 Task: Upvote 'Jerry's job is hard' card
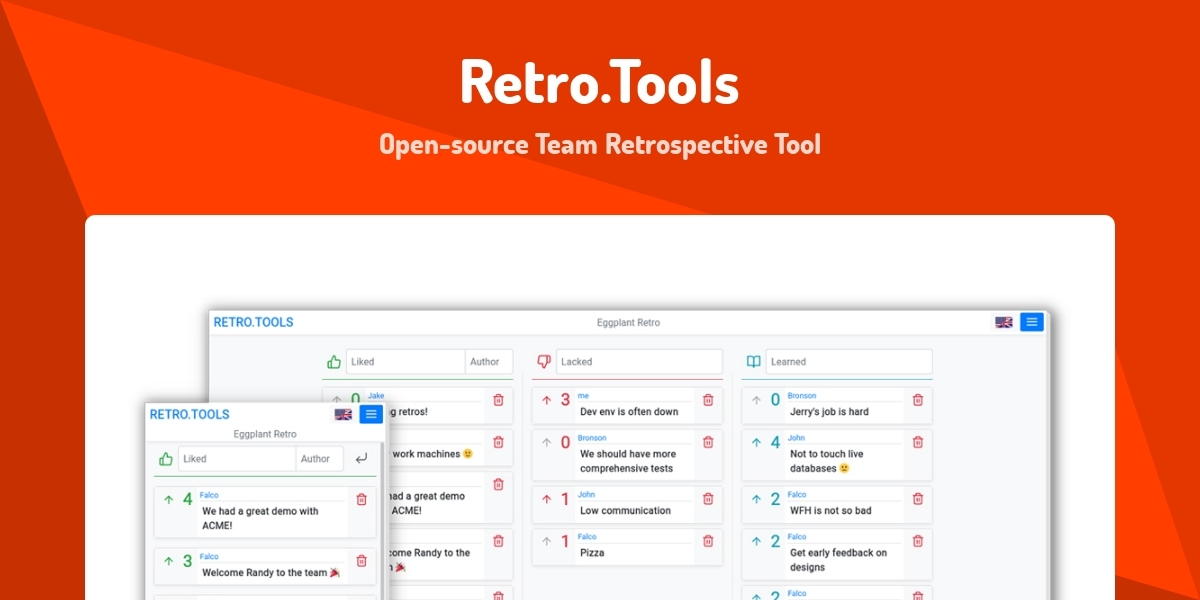pyautogui.click(x=756, y=400)
